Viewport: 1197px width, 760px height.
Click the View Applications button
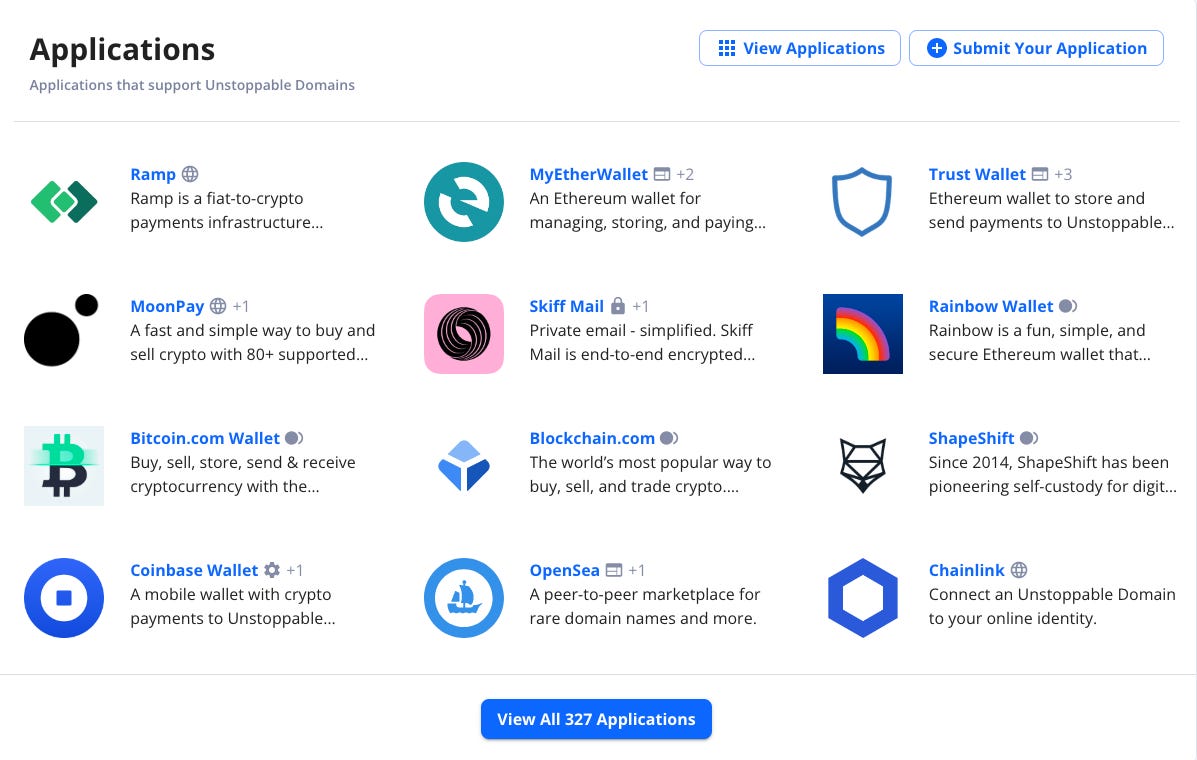click(x=799, y=48)
